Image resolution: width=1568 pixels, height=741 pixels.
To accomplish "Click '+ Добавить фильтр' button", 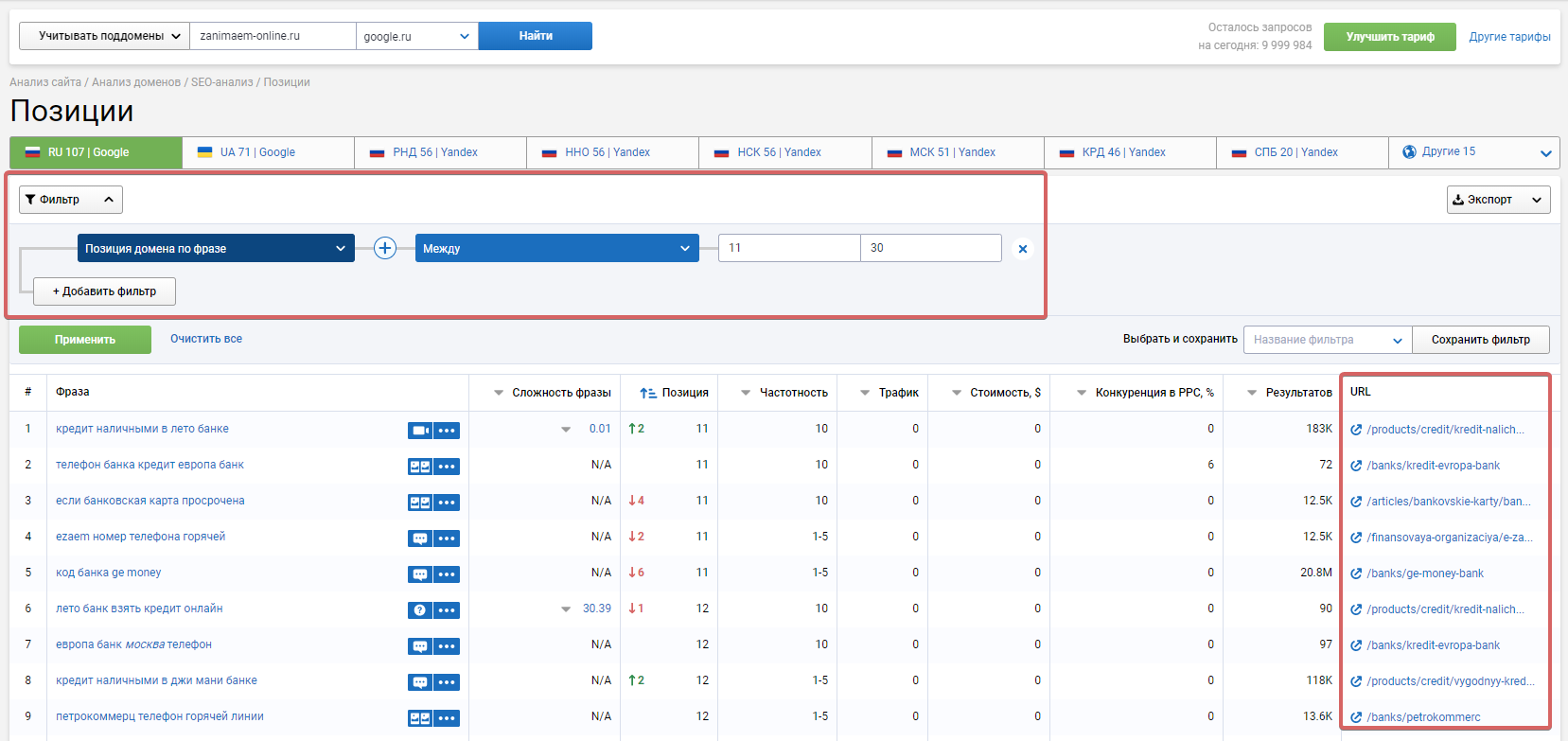I will coord(104,291).
